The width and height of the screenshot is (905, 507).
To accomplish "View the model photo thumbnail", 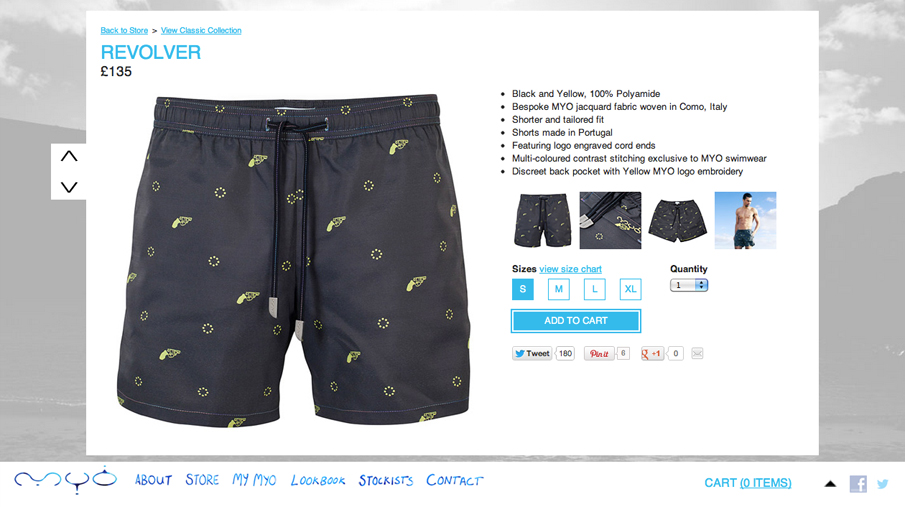I will point(745,221).
